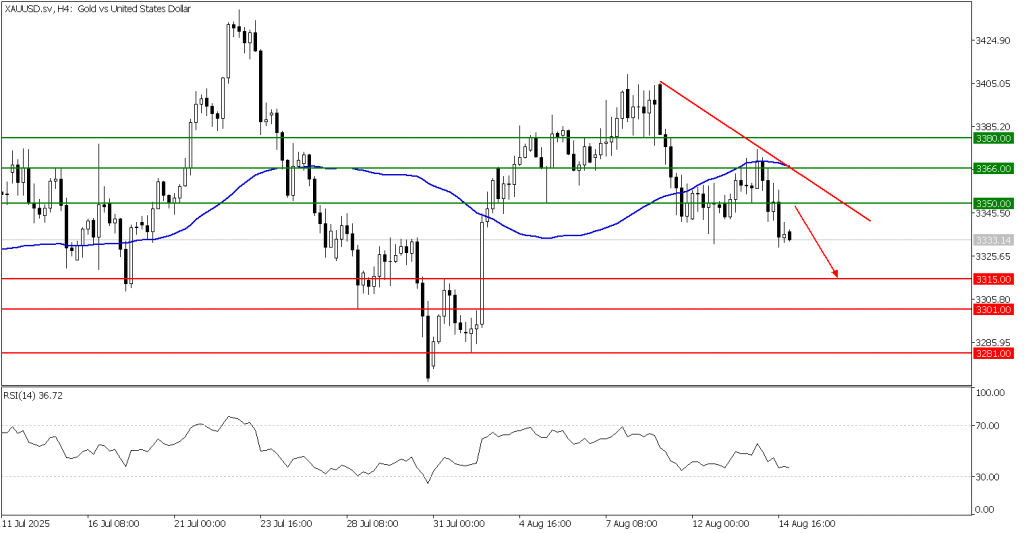Click the current price label 3333.14
The height and width of the screenshot is (533, 1024).
click(x=993, y=240)
